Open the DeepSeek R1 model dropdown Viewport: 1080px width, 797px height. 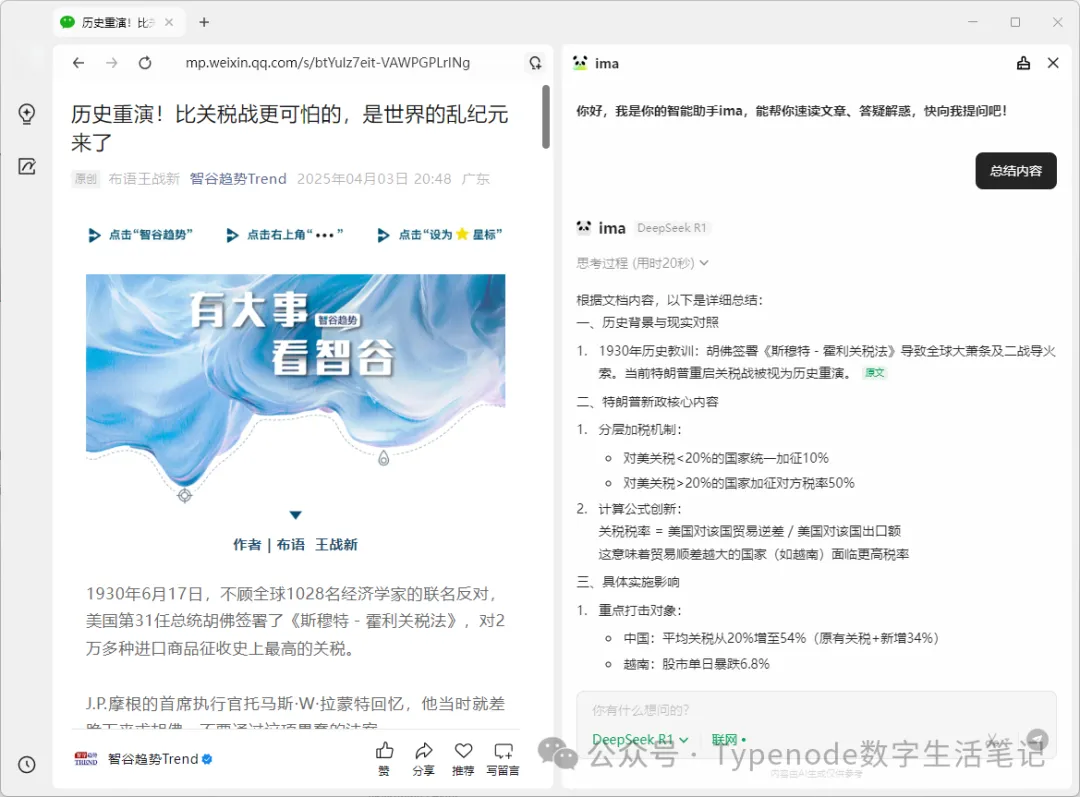tap(640, 740)
